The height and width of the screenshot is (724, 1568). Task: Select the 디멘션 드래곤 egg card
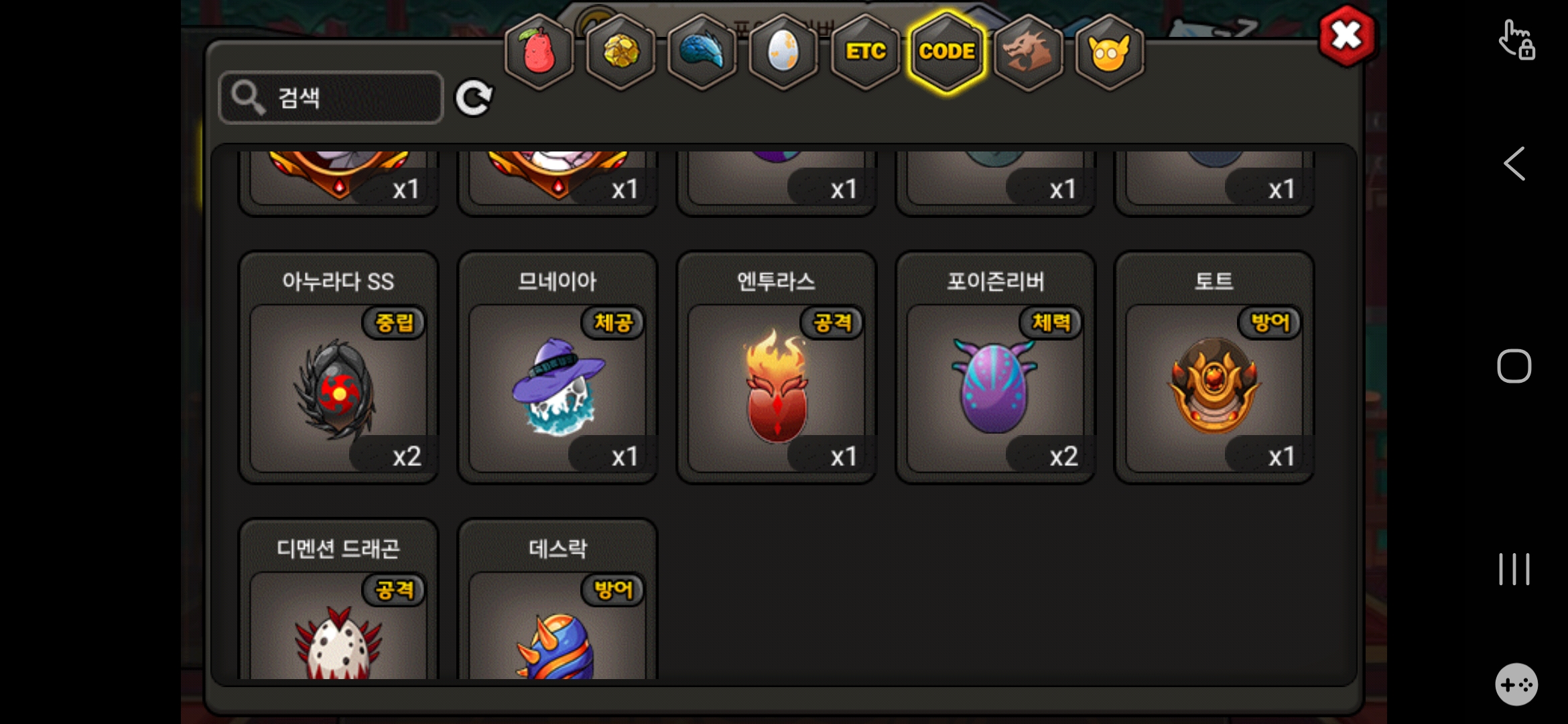(x=338, y=599)
